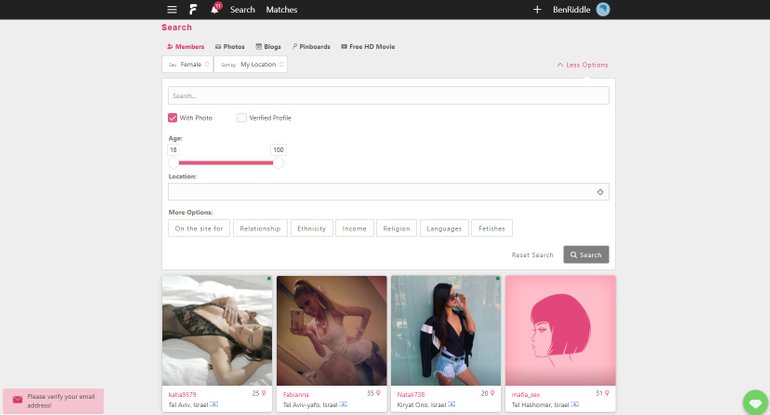The width and height of the screenshot is (770, 415).
Task: Click the email verification envelope icon
Action: (17, 400)
